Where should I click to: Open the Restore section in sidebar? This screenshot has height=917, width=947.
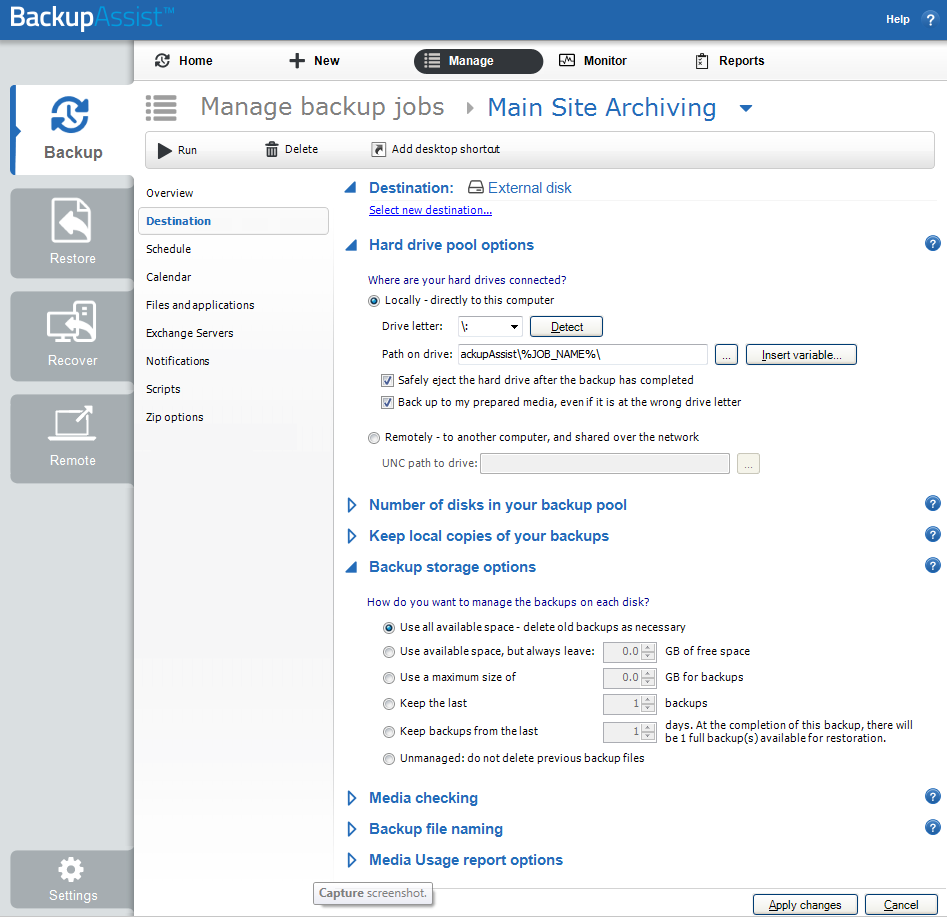point(72,233)
